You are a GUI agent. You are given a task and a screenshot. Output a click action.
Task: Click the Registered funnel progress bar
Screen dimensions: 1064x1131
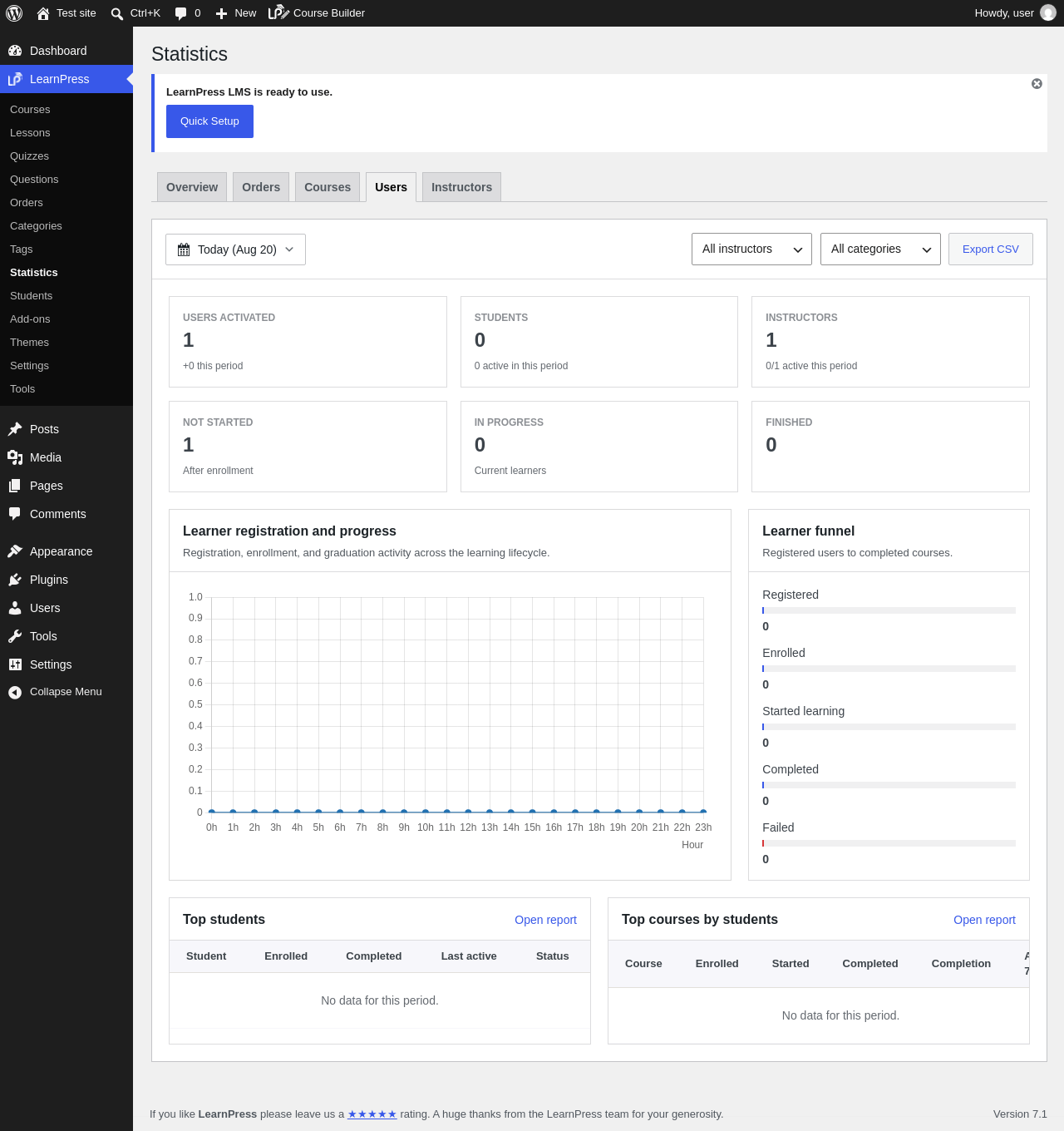tap(889, 610)
